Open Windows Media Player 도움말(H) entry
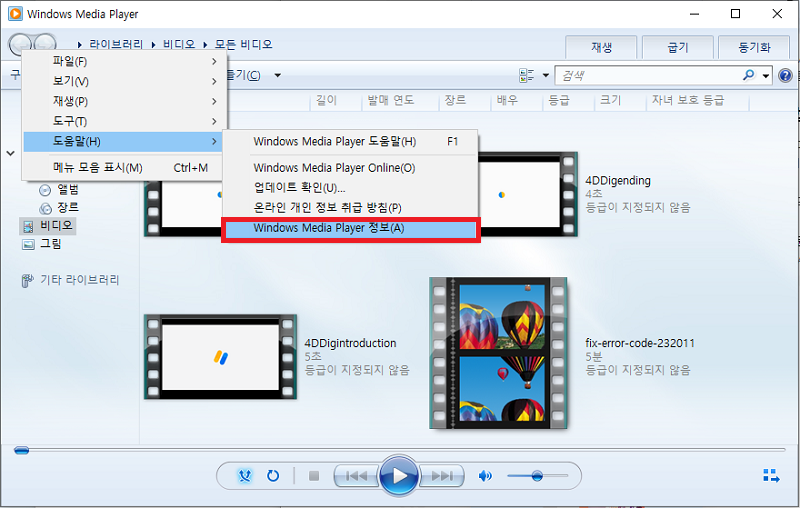 pos(350,141)
